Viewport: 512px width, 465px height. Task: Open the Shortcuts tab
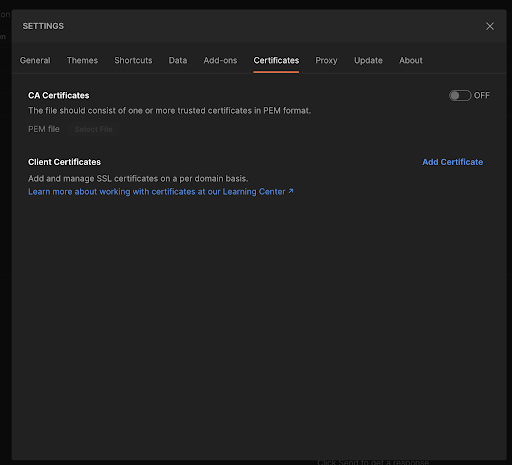click(133, 60)
